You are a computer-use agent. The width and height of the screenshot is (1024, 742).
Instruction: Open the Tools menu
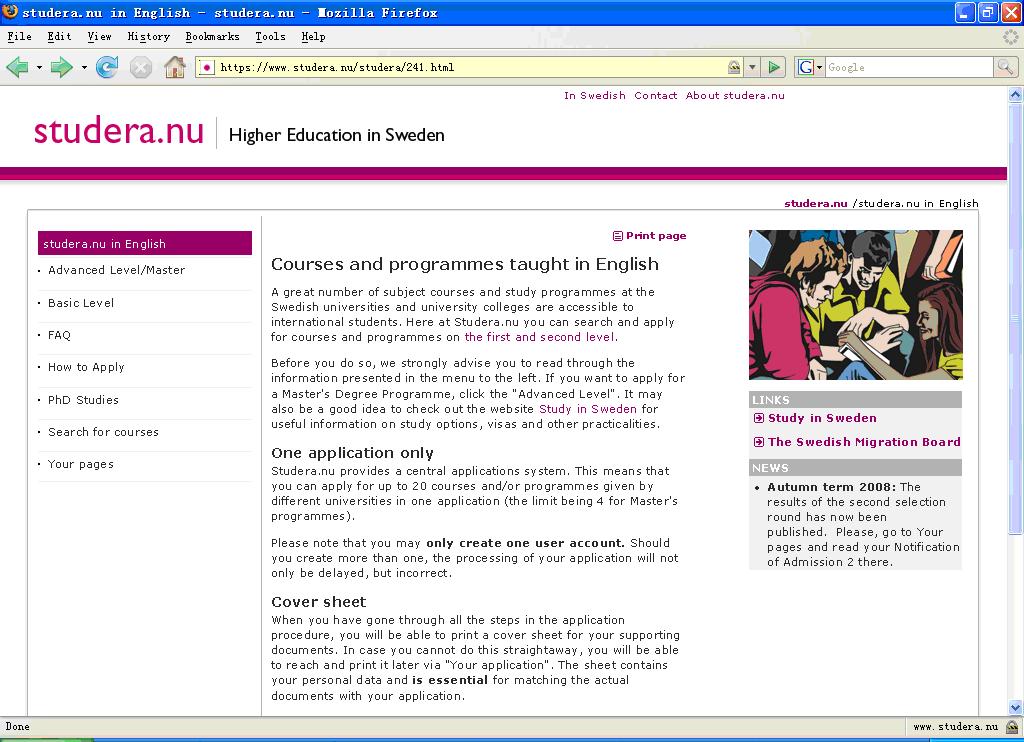(x=270, y=37)
